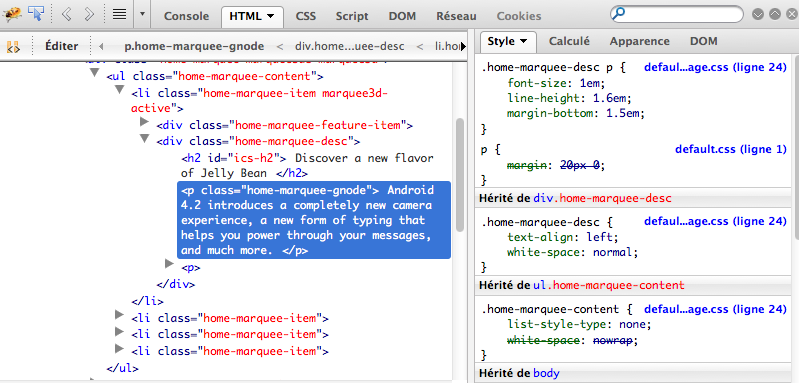
Task: Click text-align: left property
Action: (563, 237)
